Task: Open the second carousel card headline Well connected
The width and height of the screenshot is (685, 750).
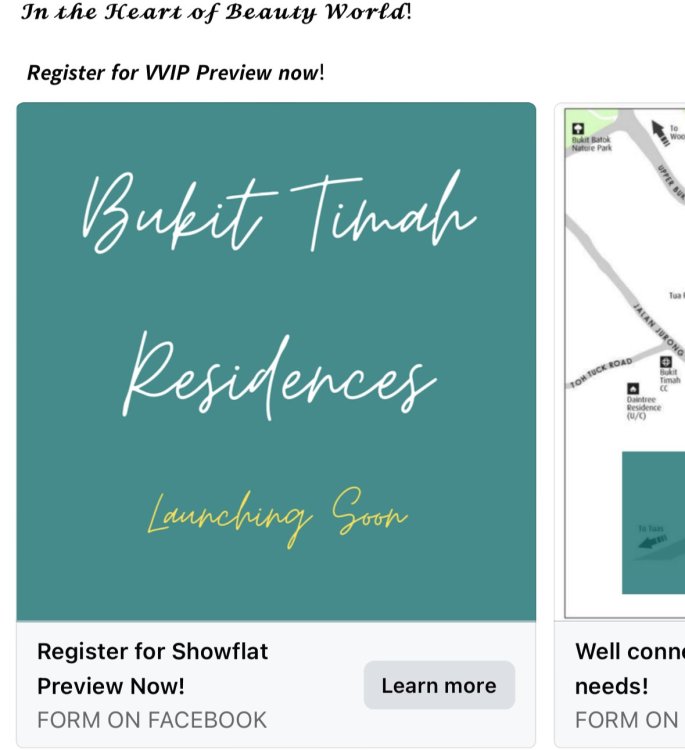Action: [630, 669]
